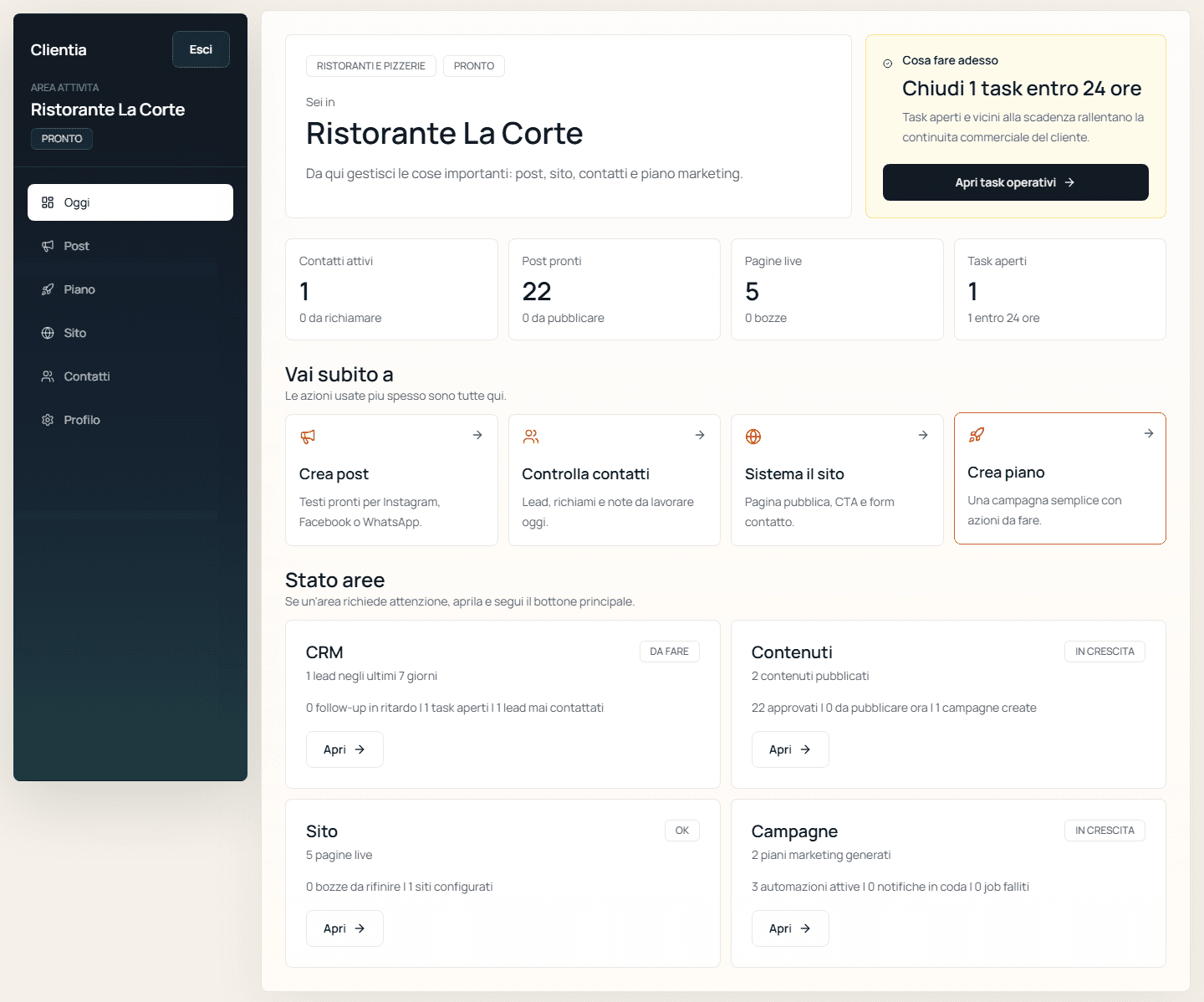Click the RISTORANTI E PIZZERIE tag
The image size is (1204, 1002).
tap(371, 66)
